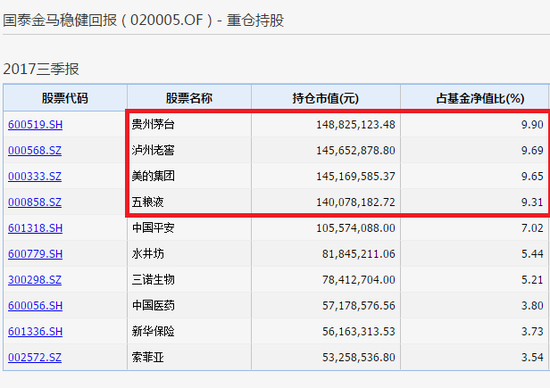Open stock code link 600056.SH
The width and height of the screenshot is (550, 388).
click(x=35, y=306)
